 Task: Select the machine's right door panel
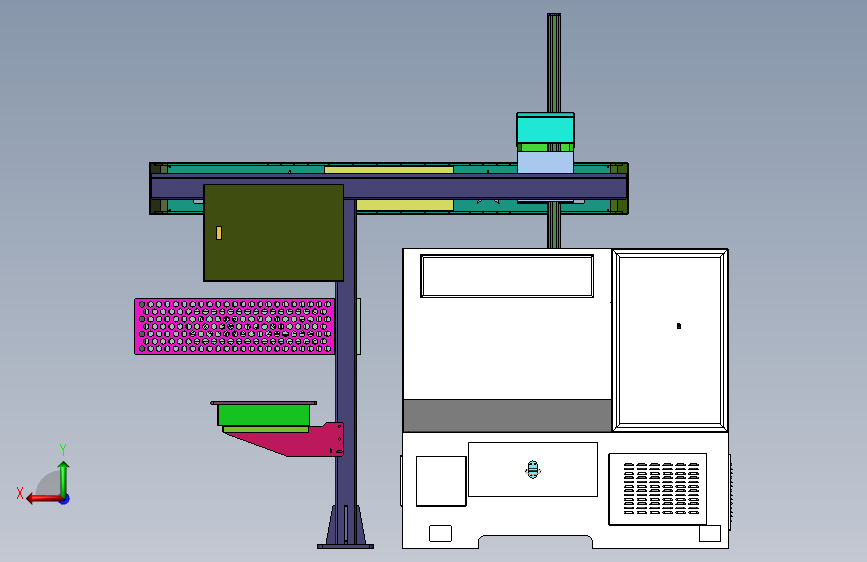(670, 340)
